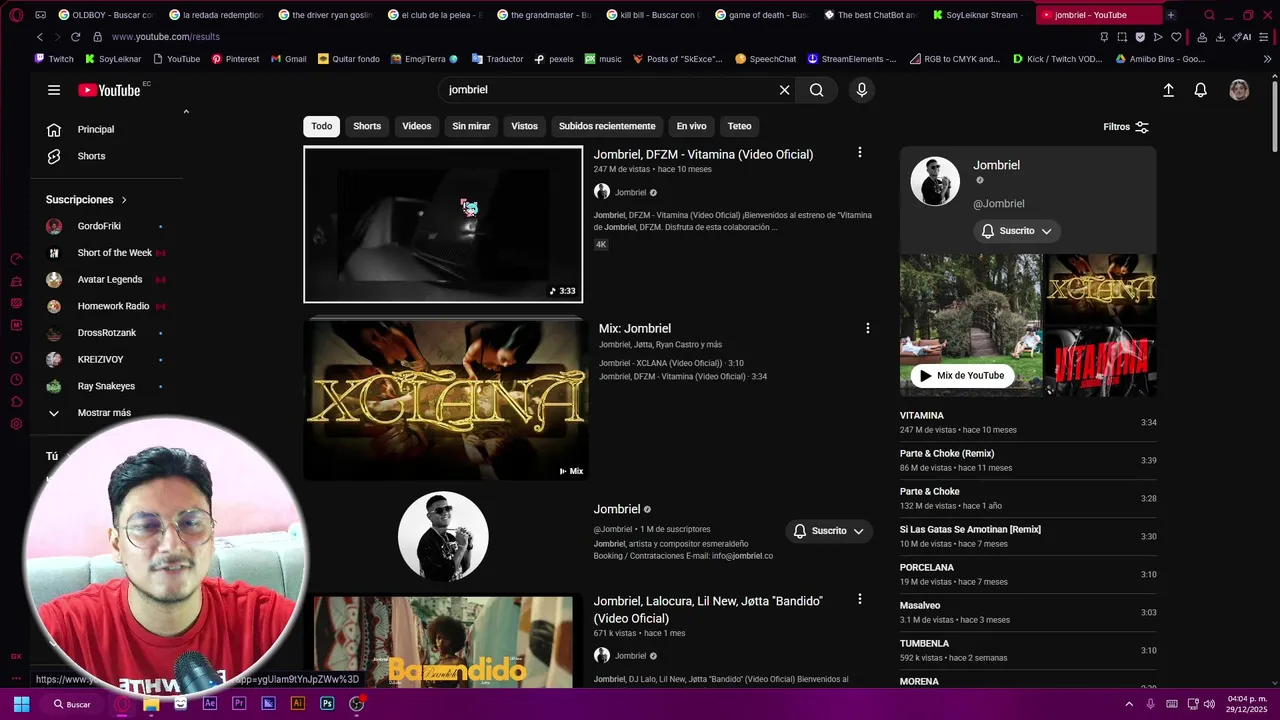Image resolution: width=1280 pixels, height=720 pixels.
Task: Select the Videos filter chip
Action: pos(417,126)
